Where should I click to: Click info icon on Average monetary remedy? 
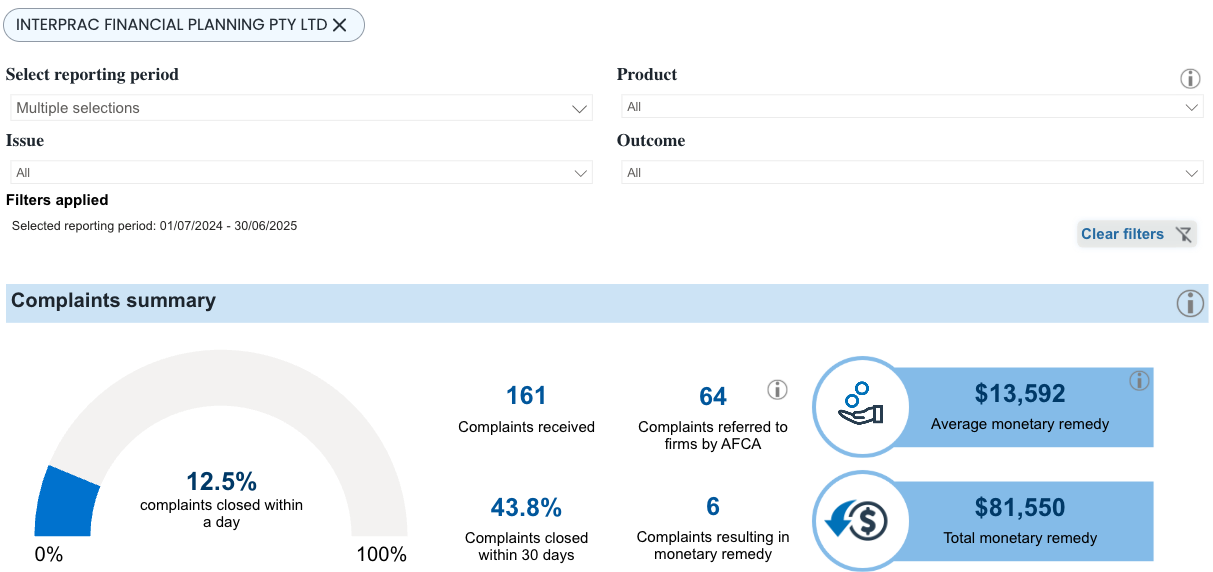[x=1138, y=380]
